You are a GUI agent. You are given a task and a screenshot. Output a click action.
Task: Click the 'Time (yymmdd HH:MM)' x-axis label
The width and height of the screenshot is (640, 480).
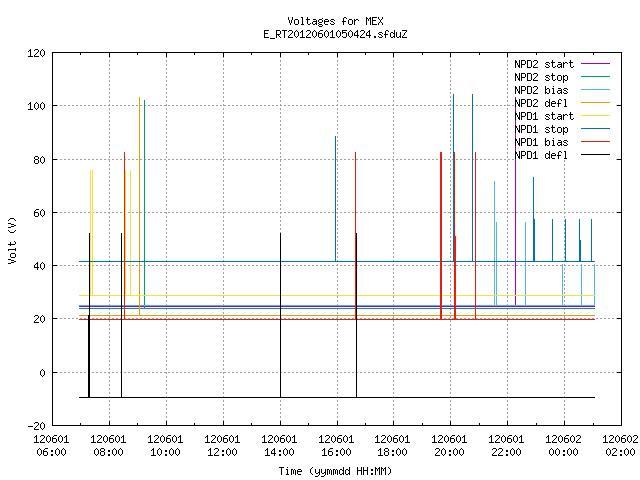[x=335, y=471]
